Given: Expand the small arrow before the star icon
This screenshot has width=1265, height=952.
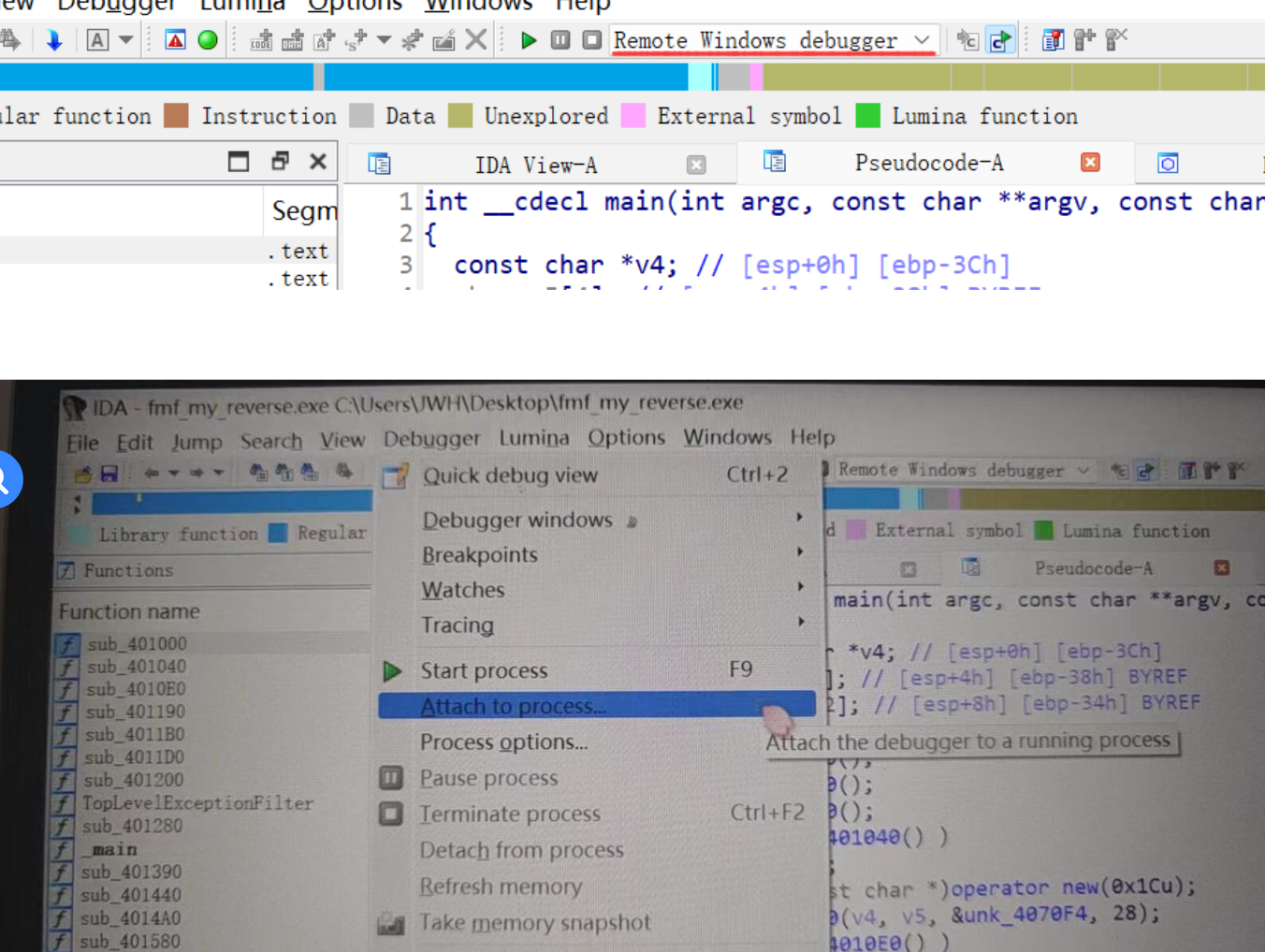Looking at the screenshot, I should pos(384,40).
